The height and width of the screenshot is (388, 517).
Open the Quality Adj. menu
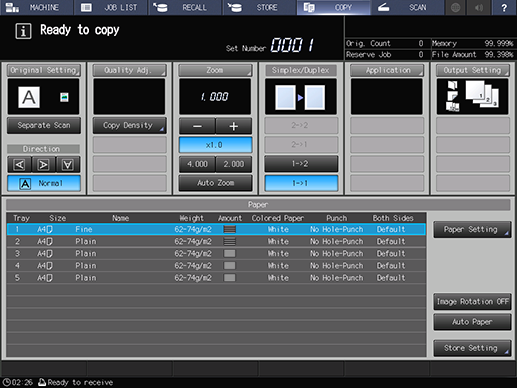tap(129, 70)
